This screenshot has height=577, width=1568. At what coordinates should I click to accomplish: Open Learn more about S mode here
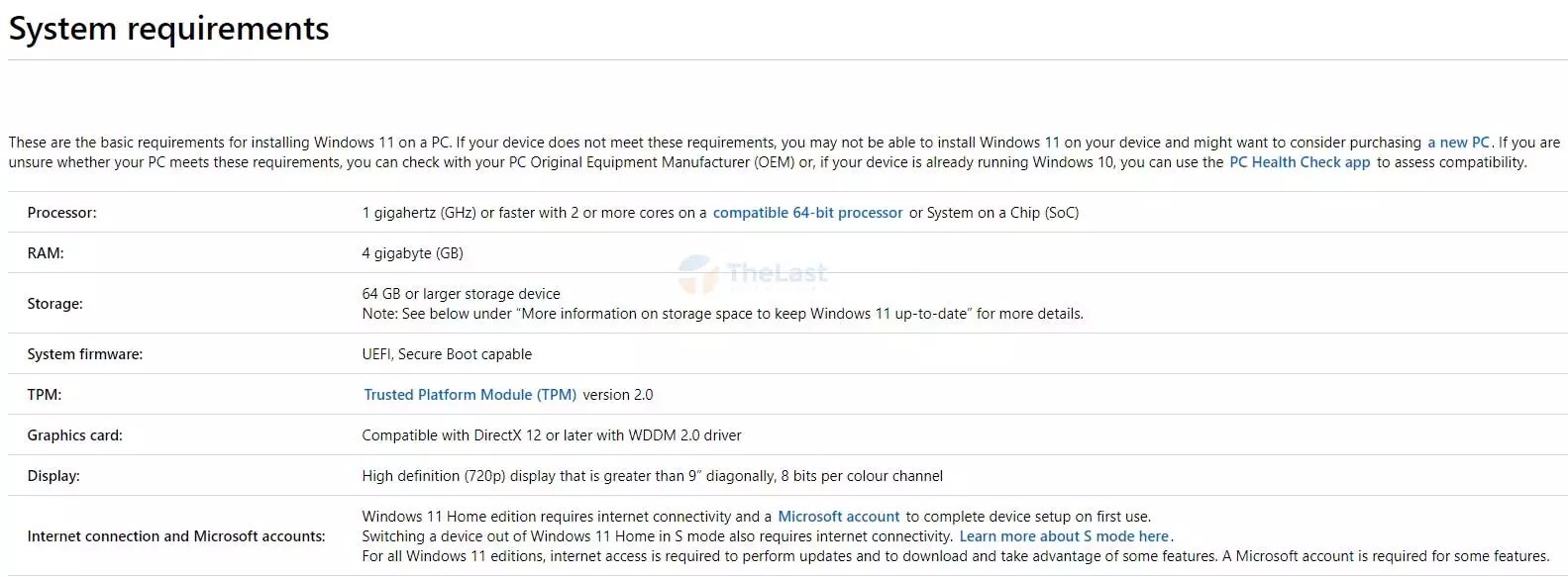tap(1064, 536)
